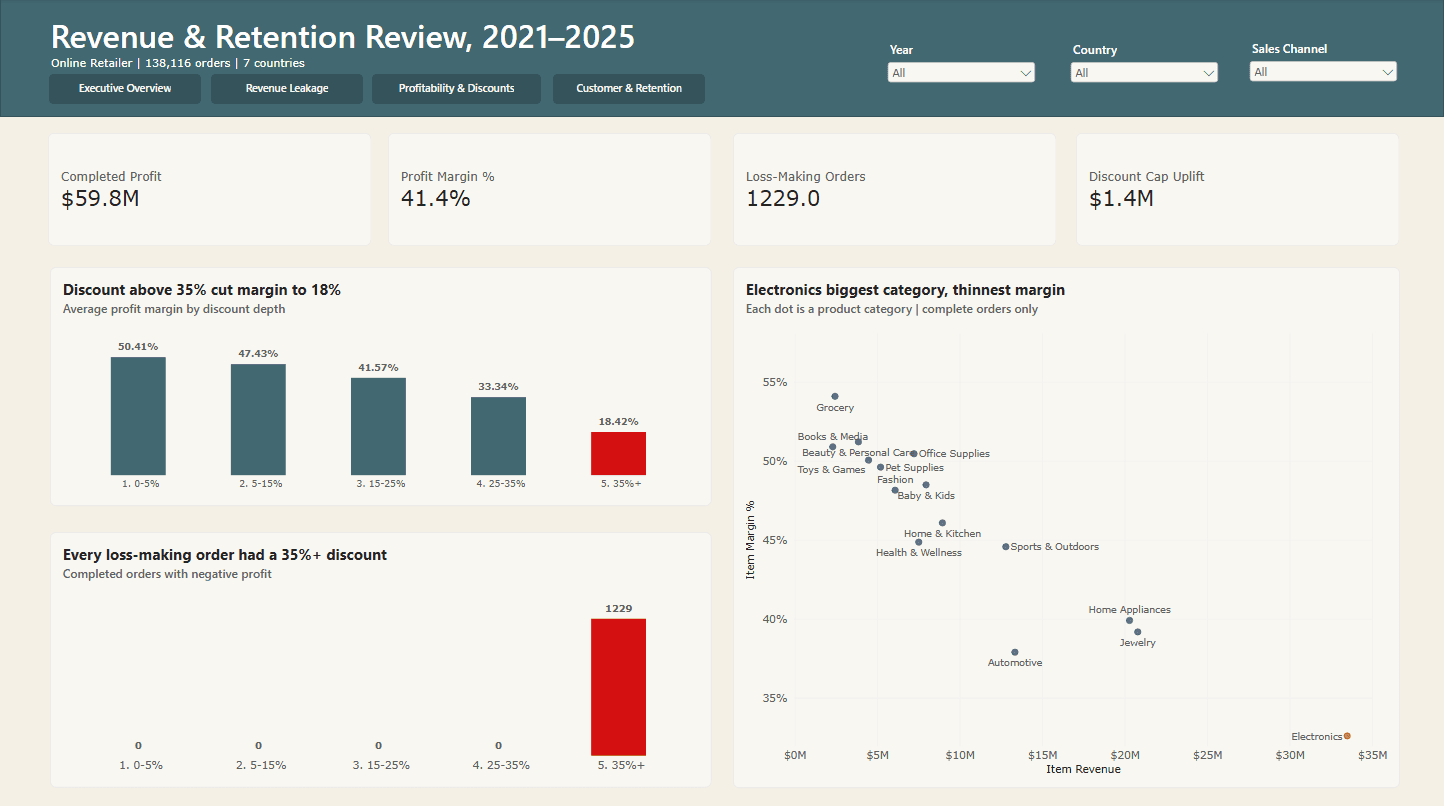Select the Health & Wellness dot
1444x806 pixels.
click(x=919, y=542)
